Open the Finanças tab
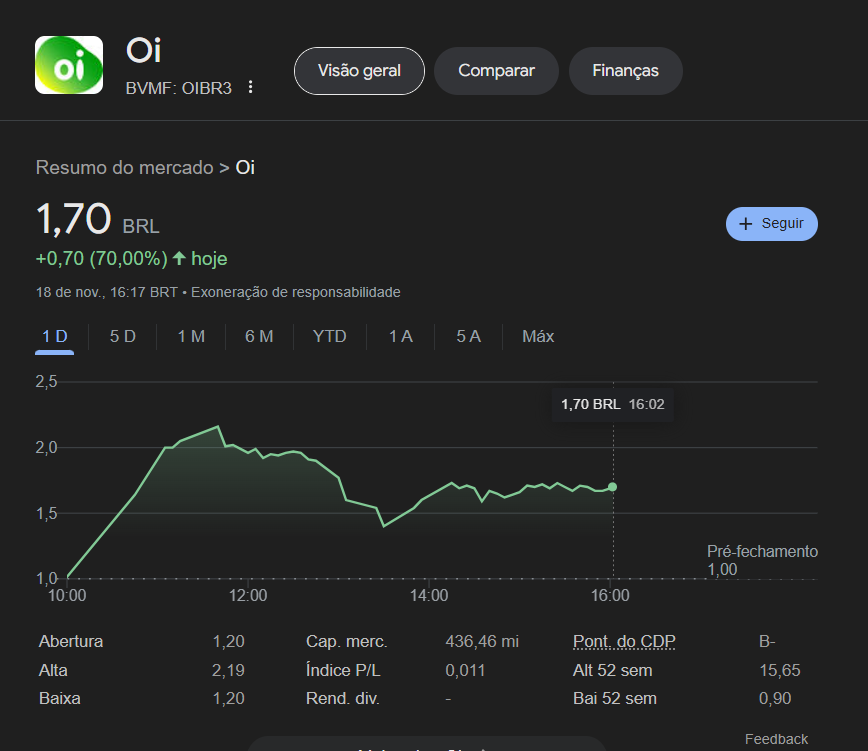This screenshot has width=868, height=751. coord(625,71)
